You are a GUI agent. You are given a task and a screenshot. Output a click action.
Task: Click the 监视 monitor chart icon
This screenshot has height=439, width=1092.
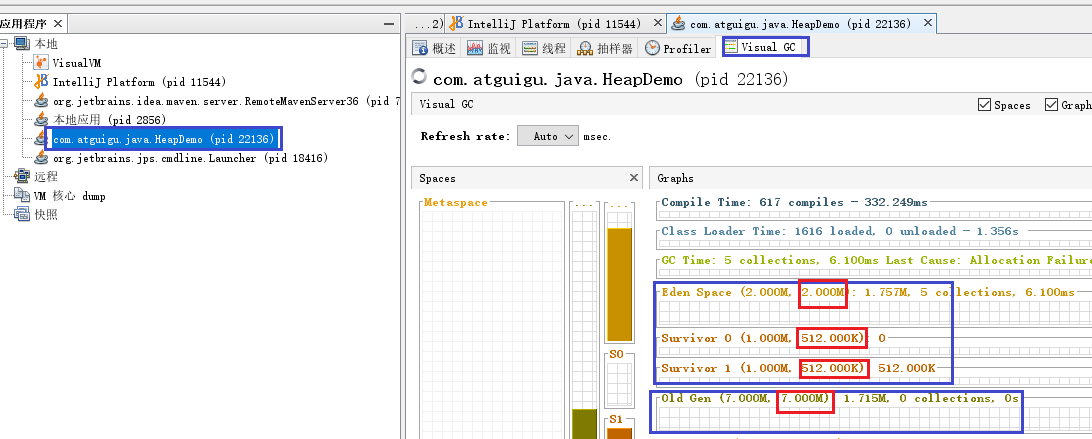coord(475,48)
